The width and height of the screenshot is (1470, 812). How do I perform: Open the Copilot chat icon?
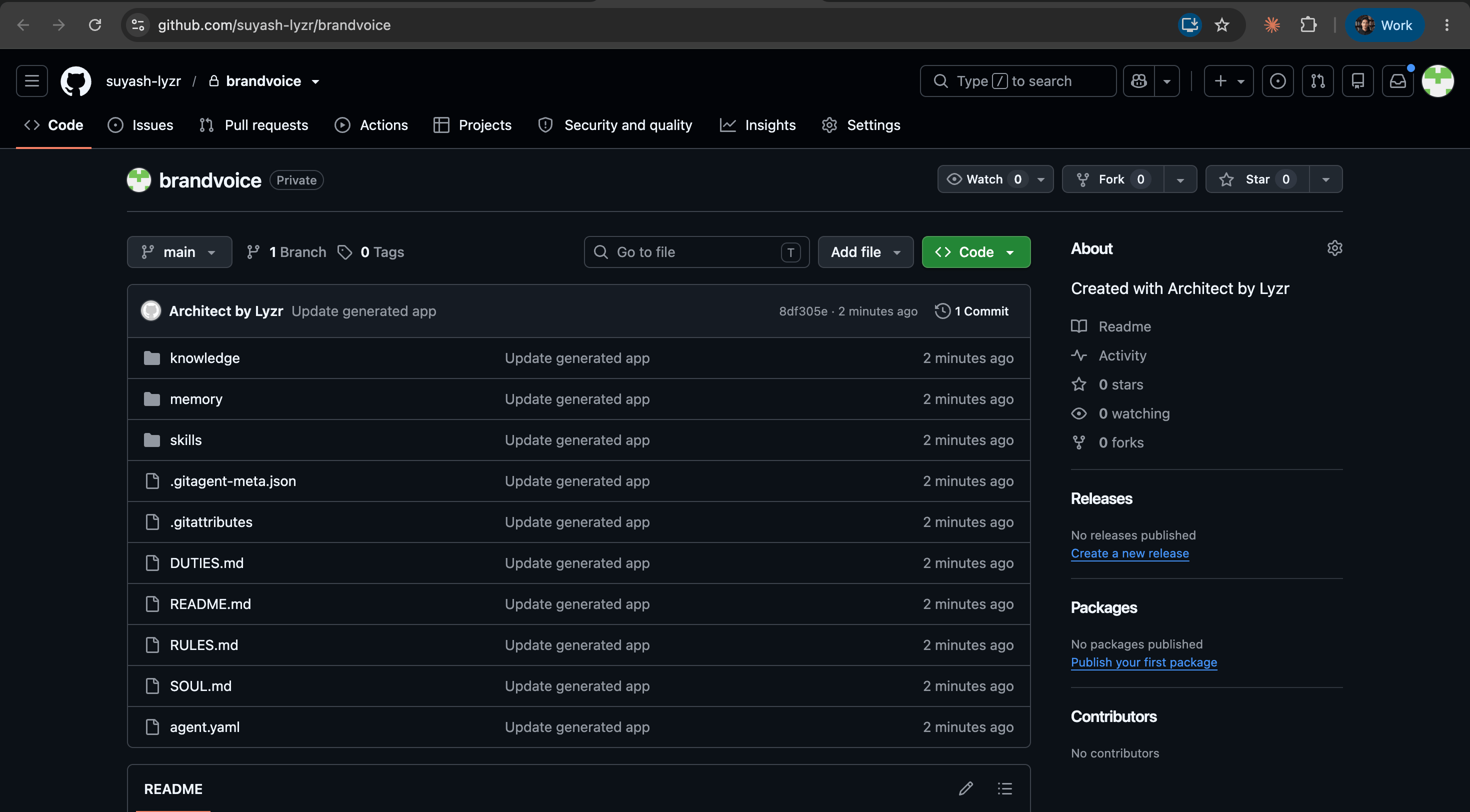1138,81
